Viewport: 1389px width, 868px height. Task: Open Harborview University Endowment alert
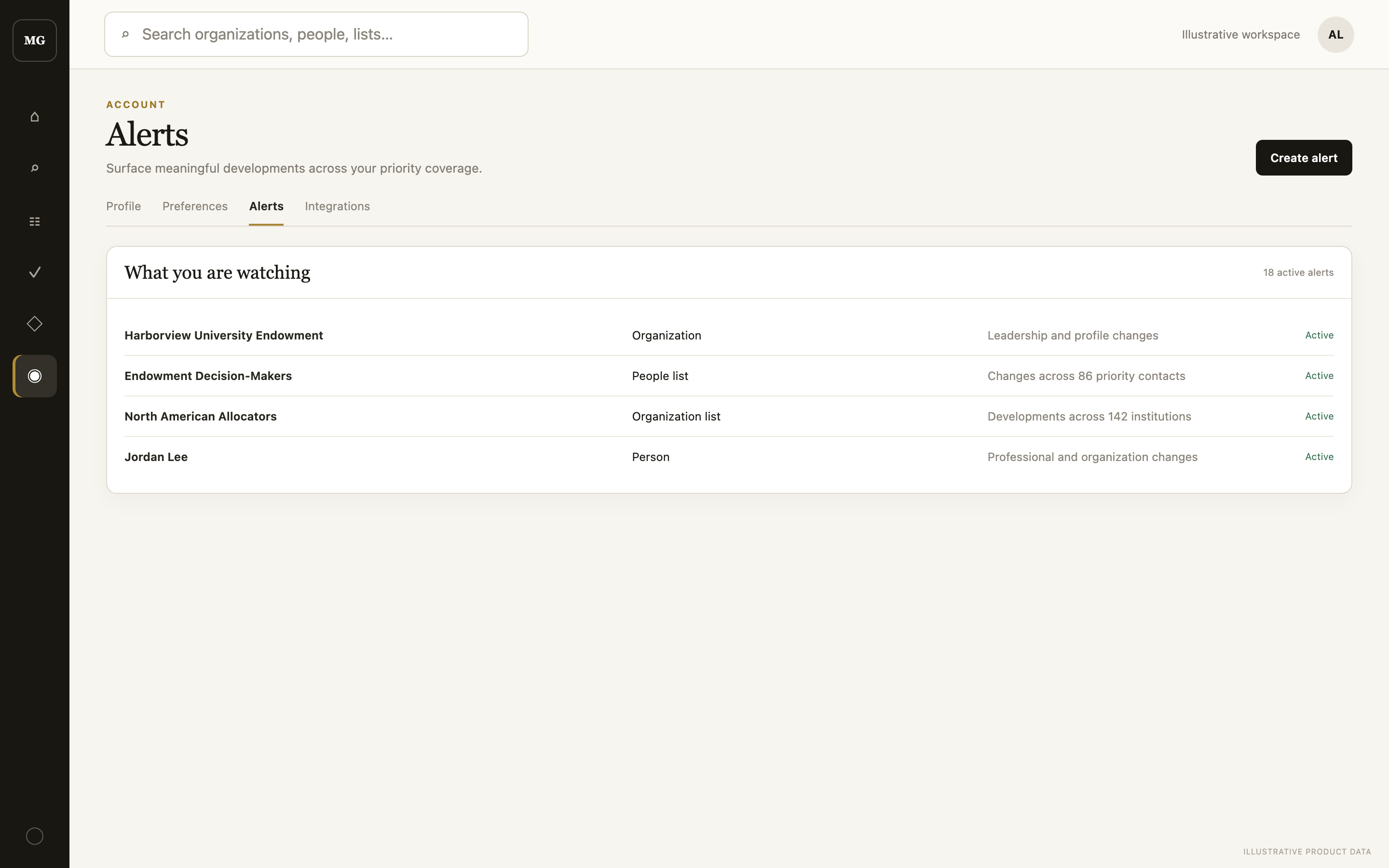(729, 335)
